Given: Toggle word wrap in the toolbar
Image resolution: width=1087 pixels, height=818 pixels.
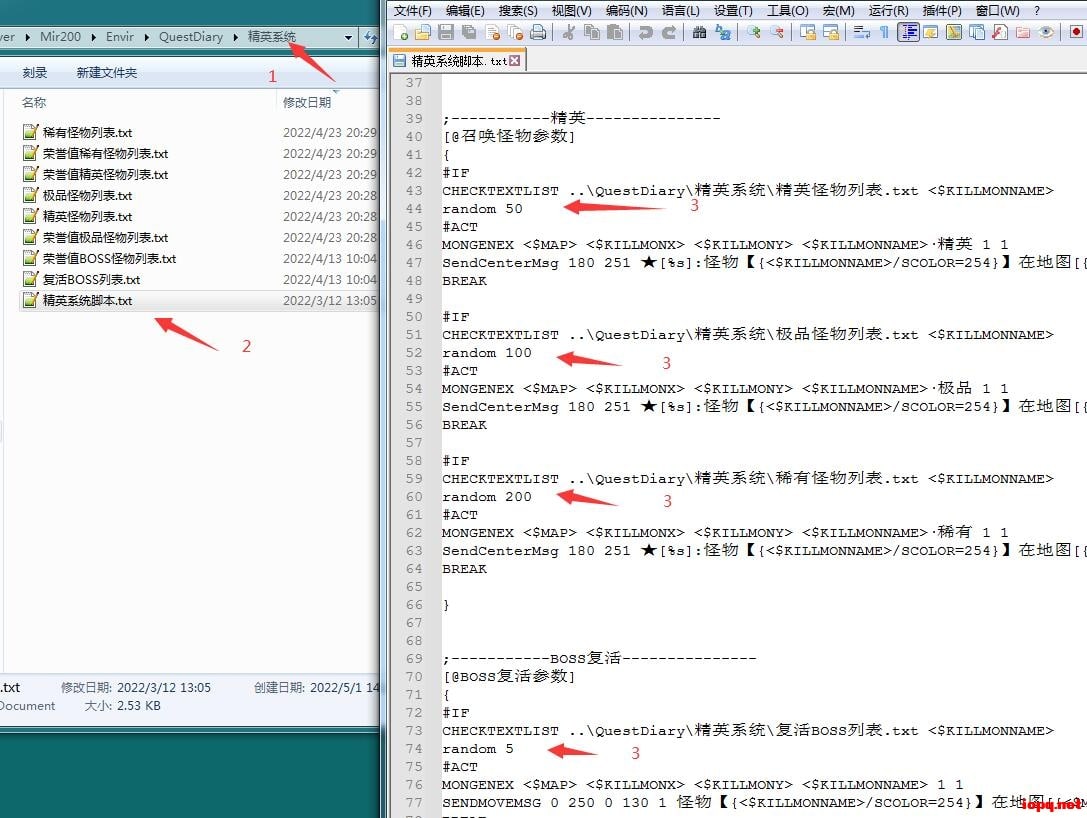Looking at the screenshot, I should [x=860, y=32].
